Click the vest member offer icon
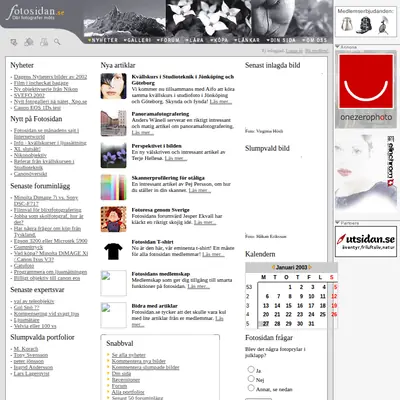400x400 pixels. pyautogui.click(x=347, y=25)
